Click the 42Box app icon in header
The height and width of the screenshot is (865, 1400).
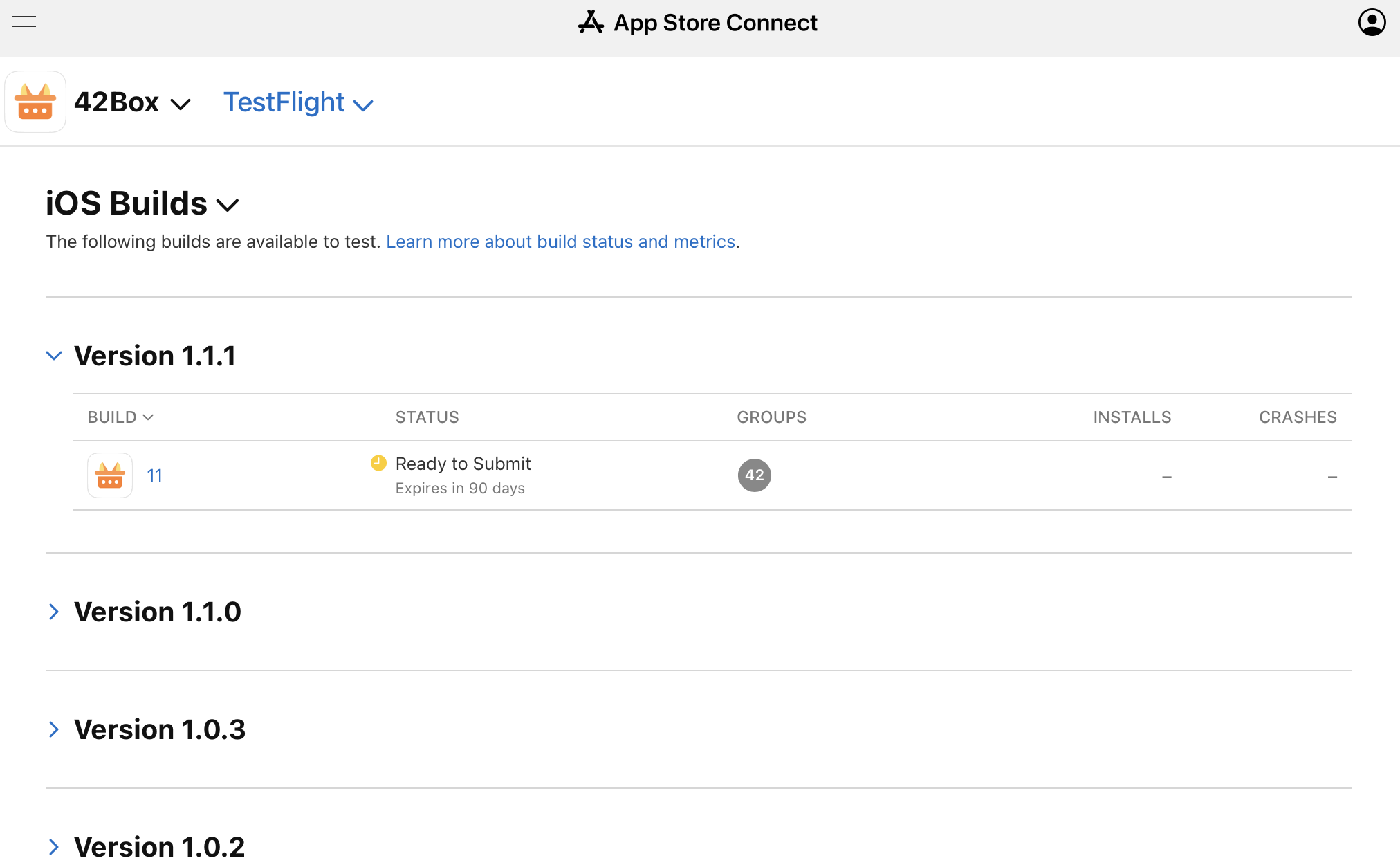click(x=35, y=102)
